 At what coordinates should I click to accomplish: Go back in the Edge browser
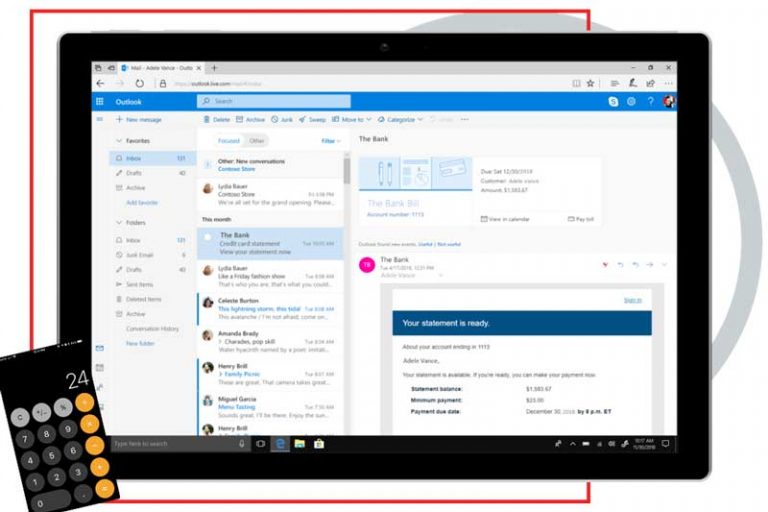(x=101, y=84)
